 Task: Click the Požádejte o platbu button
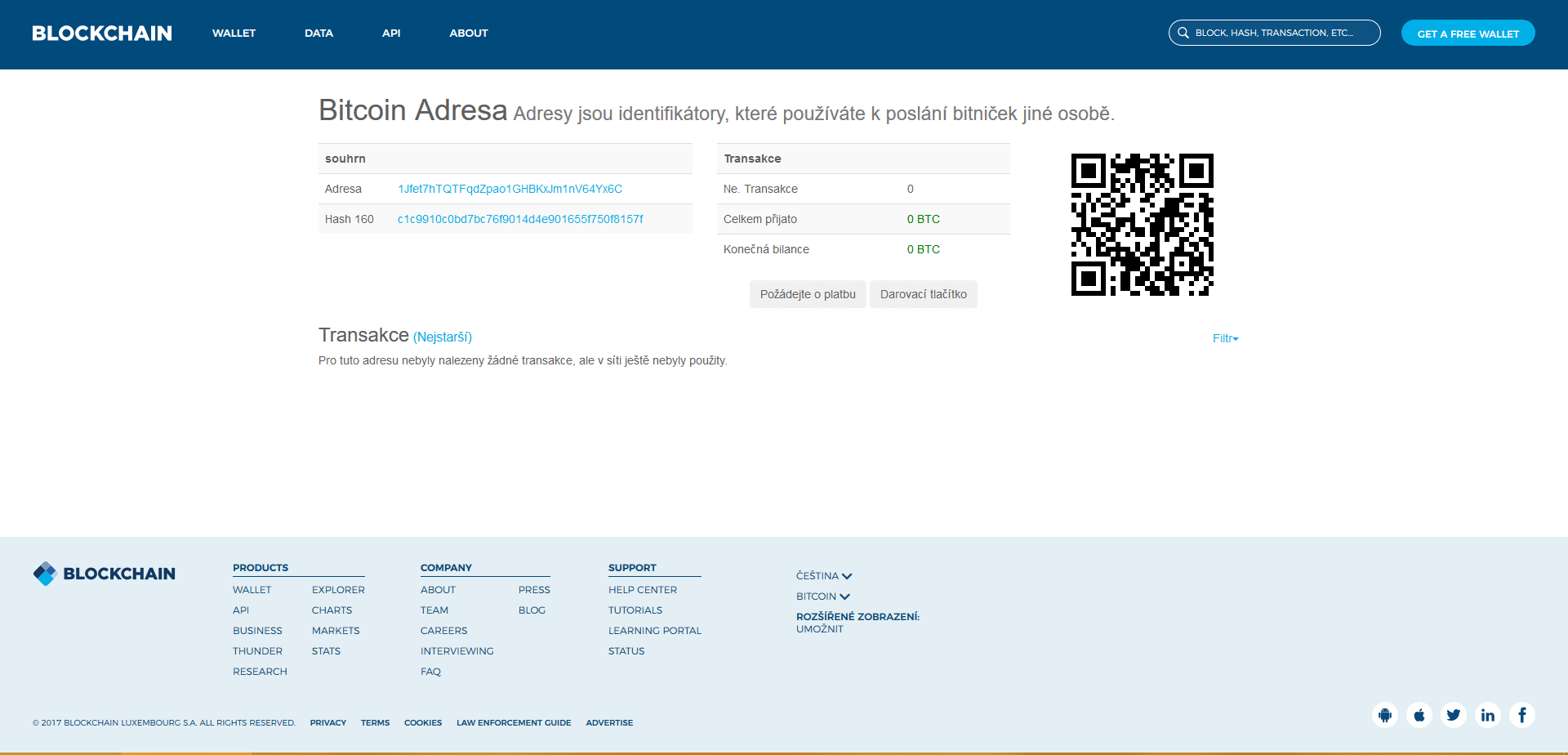pyautogui.click(x=808, y=294)
